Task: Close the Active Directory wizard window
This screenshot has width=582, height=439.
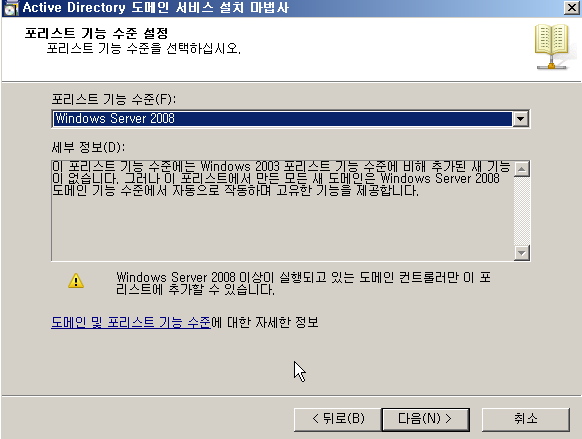Action: pos(572,8)
